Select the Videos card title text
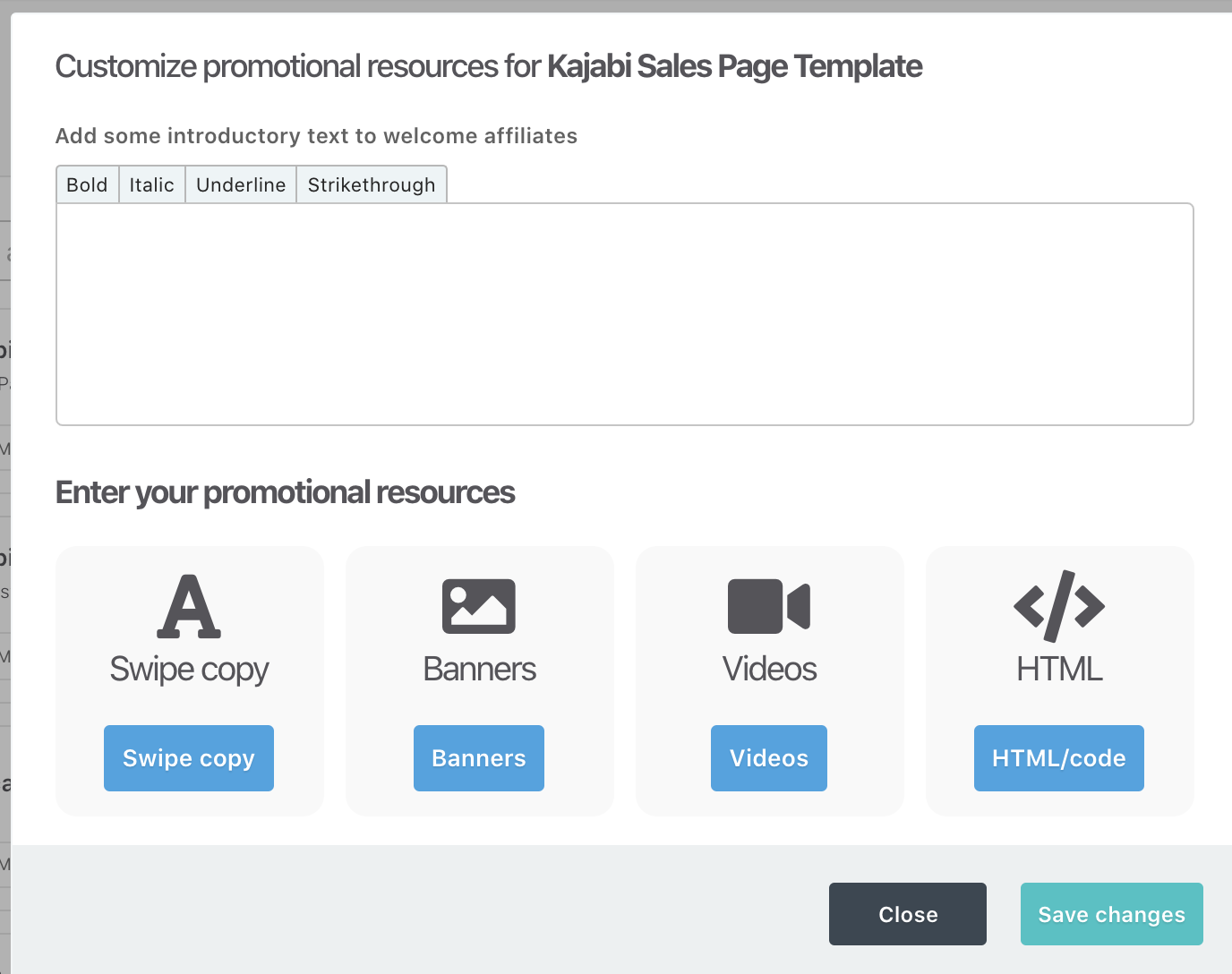The image size is (1232, 974). point(769,670)
